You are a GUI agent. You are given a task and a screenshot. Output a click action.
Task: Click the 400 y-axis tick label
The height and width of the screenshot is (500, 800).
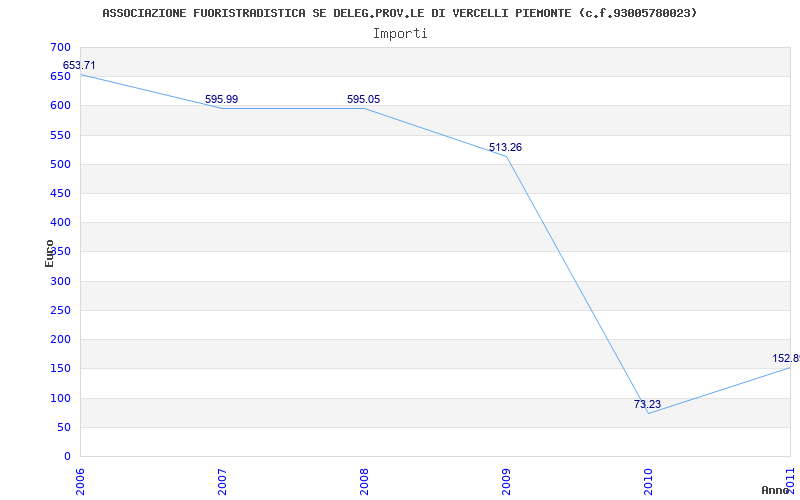click(60, 222)
